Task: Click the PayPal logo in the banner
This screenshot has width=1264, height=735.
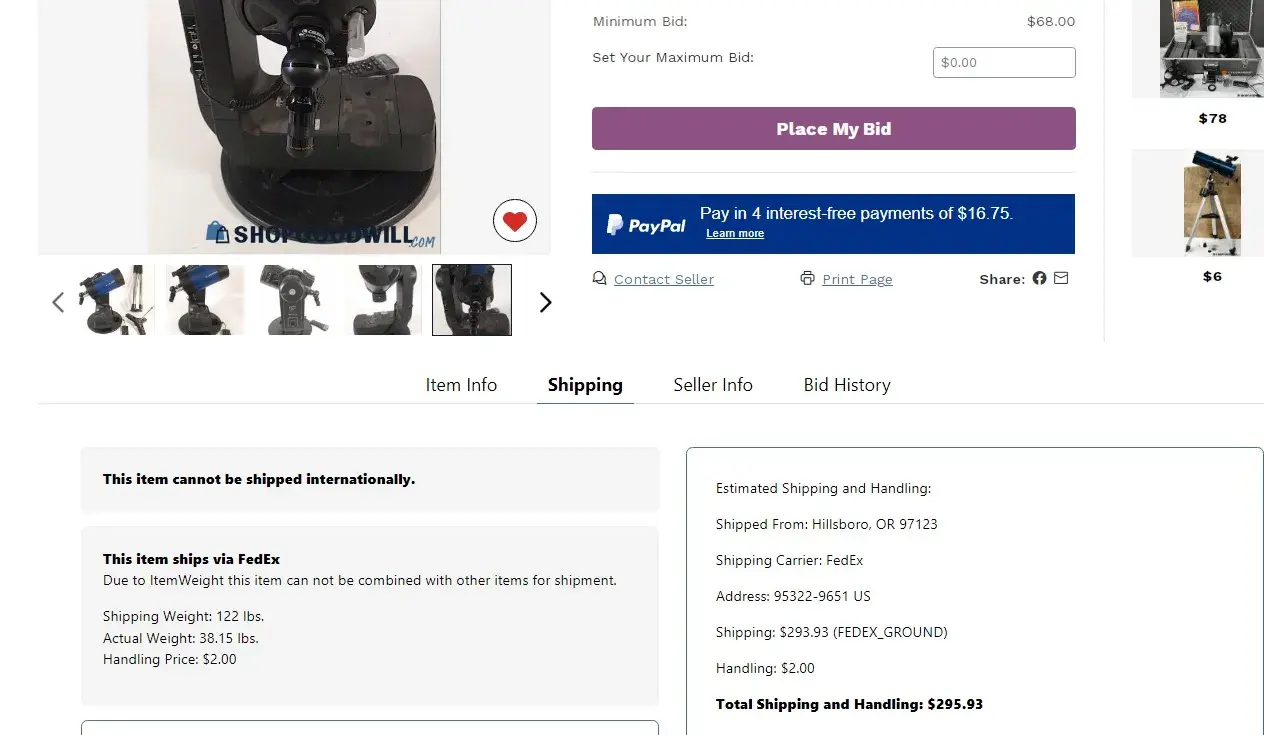Action: pyautogui.click(x=647, y=225)
